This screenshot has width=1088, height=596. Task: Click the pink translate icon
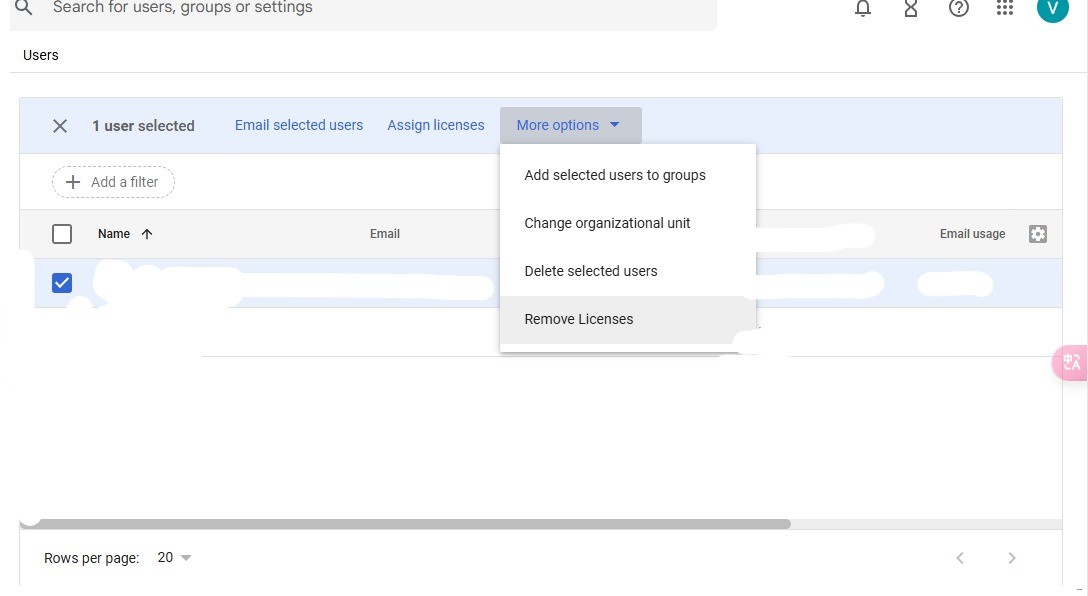tap(1071, 362)
